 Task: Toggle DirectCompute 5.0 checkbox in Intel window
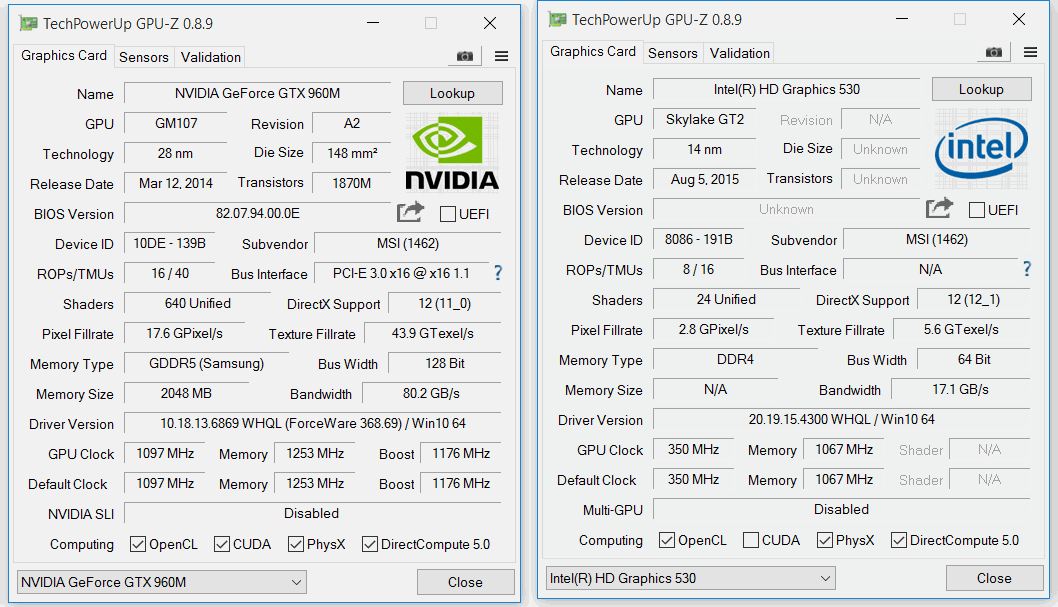(x=899, y=540)
